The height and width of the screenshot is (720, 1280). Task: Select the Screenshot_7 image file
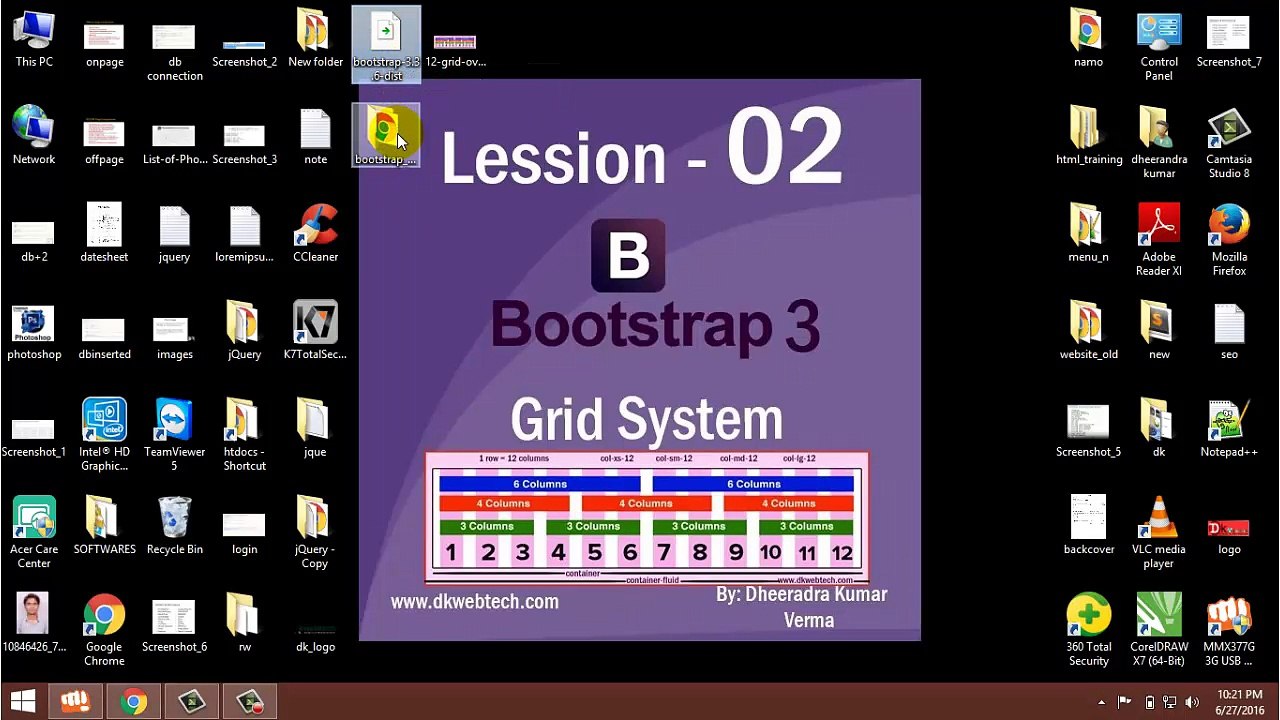click(x=1229, y=39)
